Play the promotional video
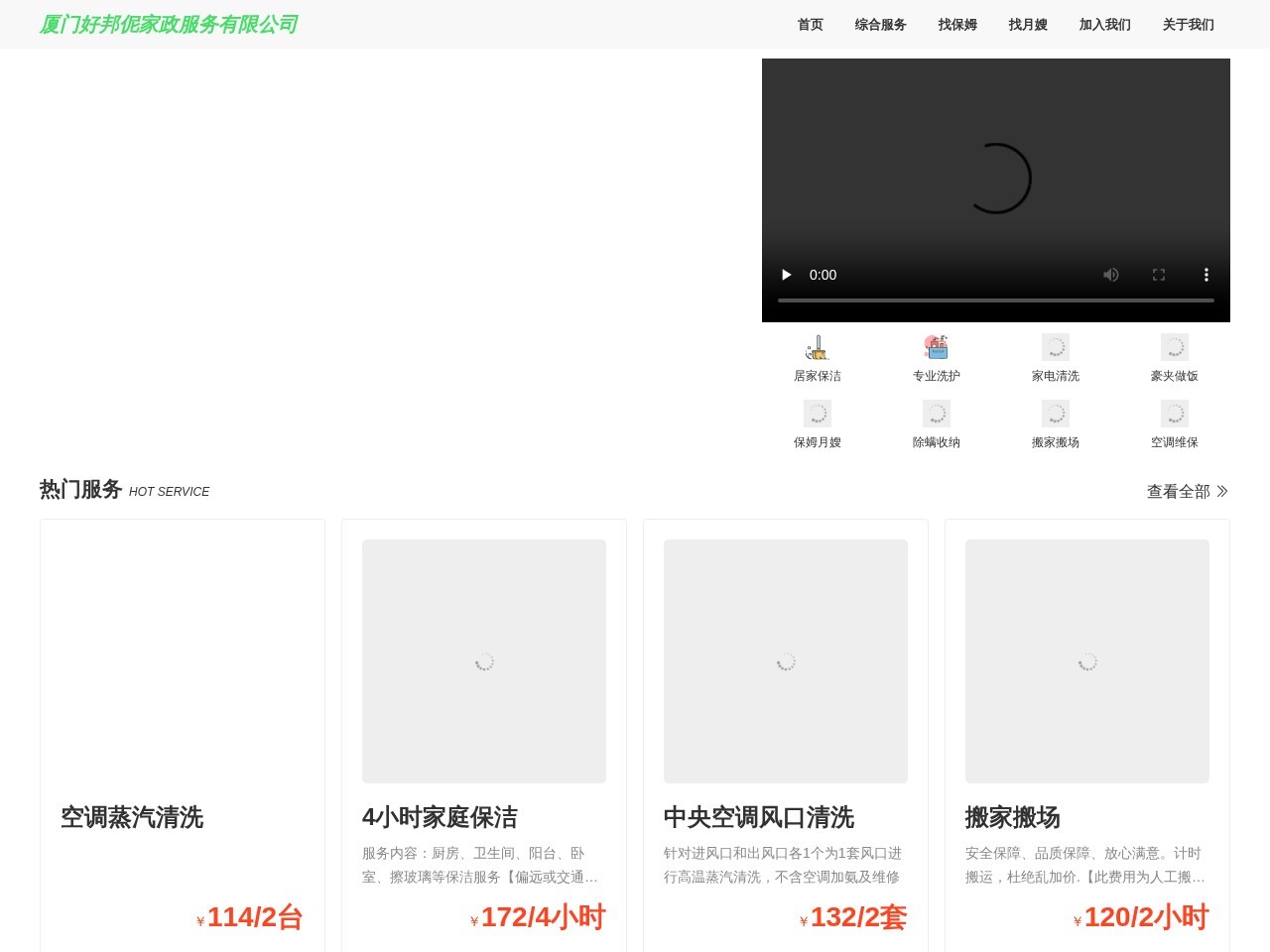The image size is (1270, 952). click(786, 275)
